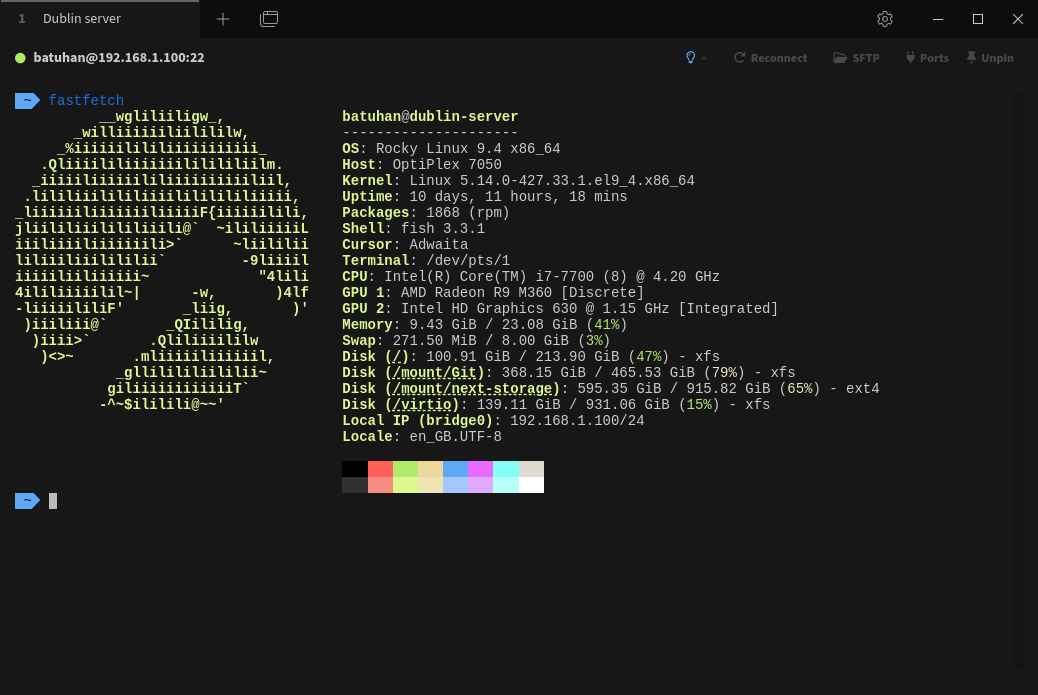Click the AMD Radeon R9 M360 text
This screenshot has width=1038, height=695.
[x=476, y=293]
